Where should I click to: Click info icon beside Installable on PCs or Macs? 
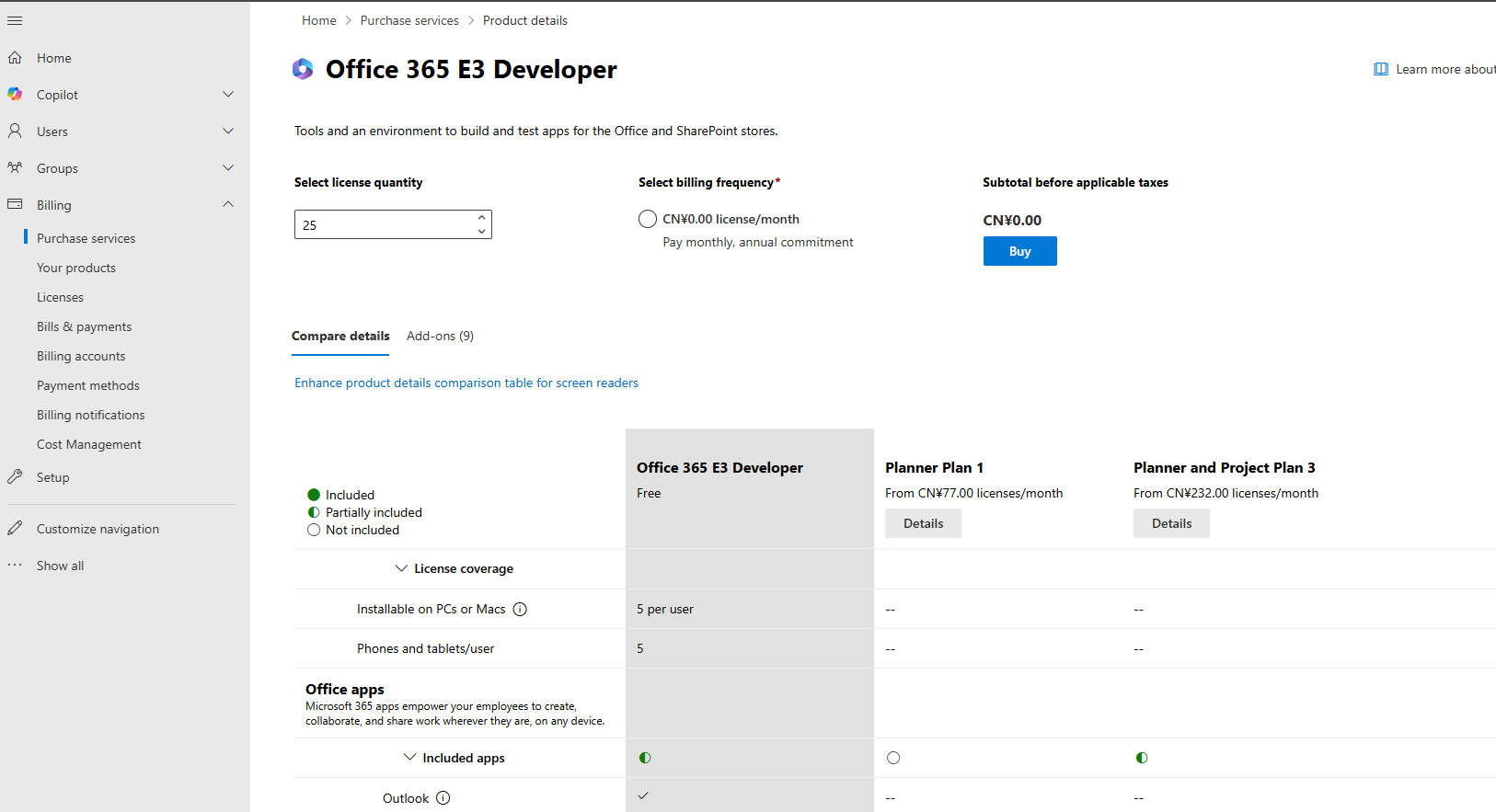pyautogui.click(x=520, y=609)
